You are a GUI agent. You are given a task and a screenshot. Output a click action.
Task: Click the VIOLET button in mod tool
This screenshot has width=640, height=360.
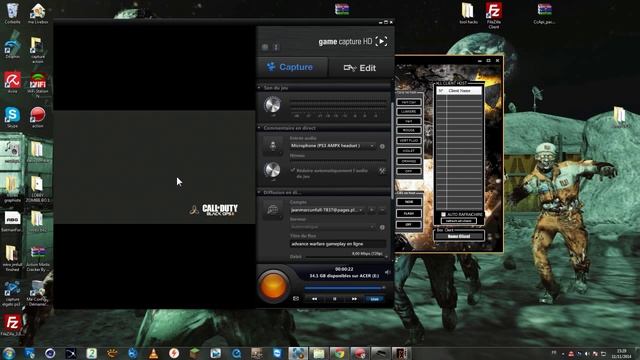pyautogui.click(x=409, y=151)
